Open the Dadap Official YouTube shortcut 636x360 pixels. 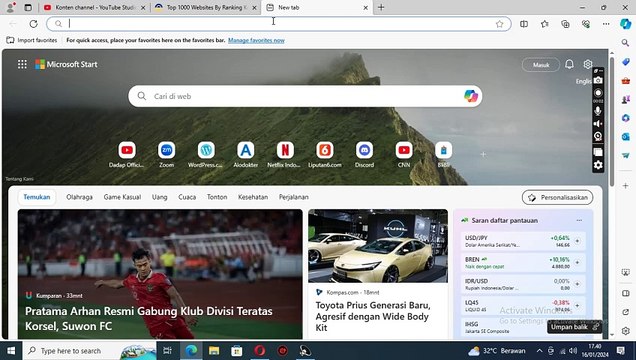pyautogui.click(x=127, y=150)
